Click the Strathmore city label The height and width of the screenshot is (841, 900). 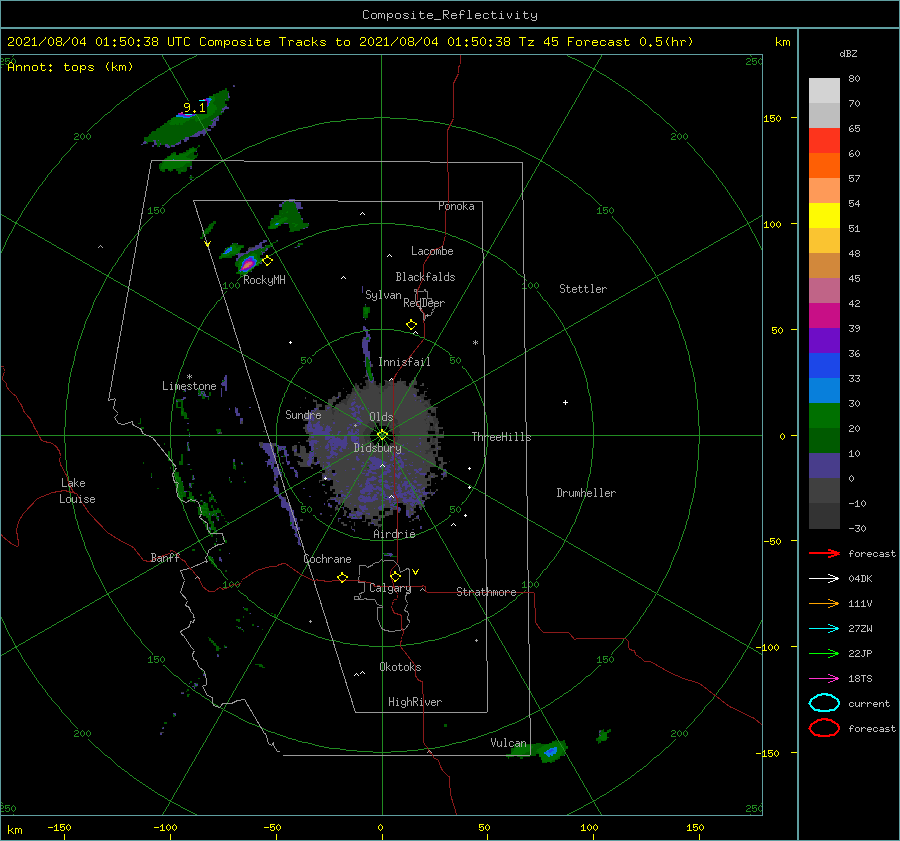pos(486,592)
